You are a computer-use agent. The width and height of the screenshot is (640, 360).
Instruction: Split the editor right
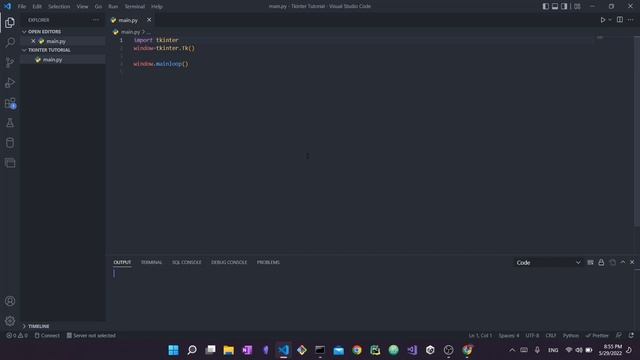pyautogui.click(x=620, y=20)
